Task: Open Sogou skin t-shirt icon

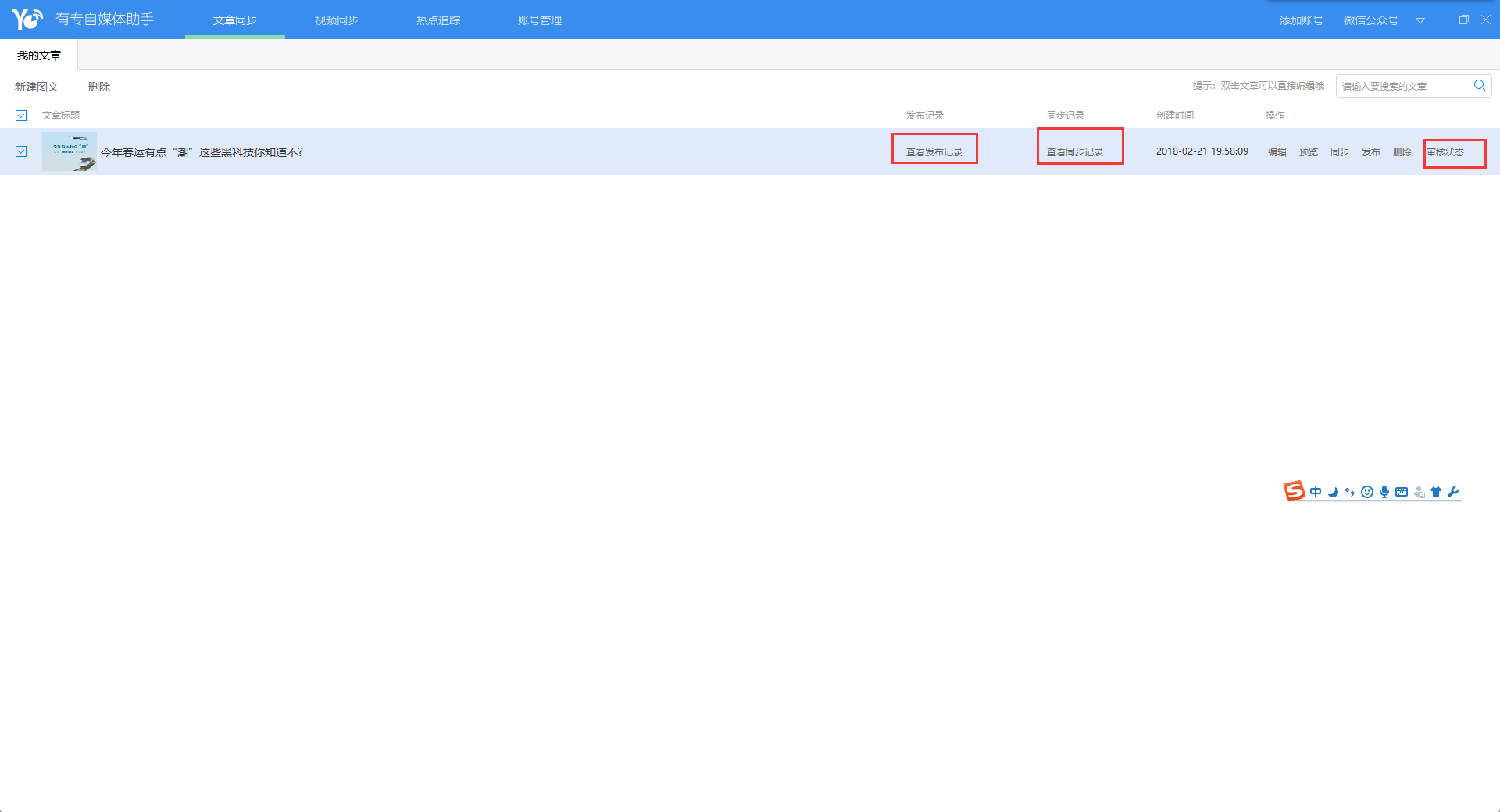Action: (x=1436, y=492)
